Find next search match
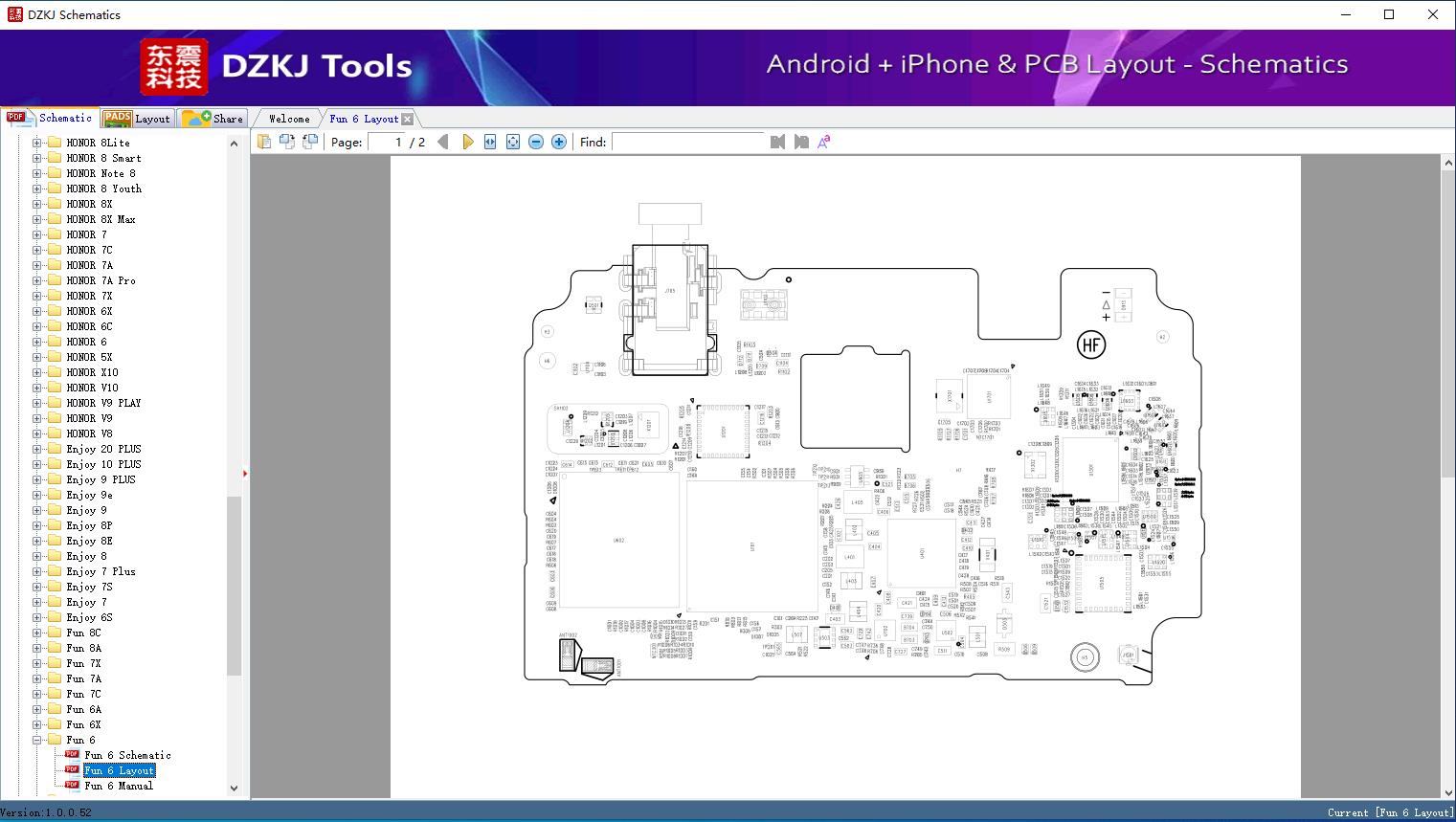Screen dimensions: 1456x822 tap(801, 142)
